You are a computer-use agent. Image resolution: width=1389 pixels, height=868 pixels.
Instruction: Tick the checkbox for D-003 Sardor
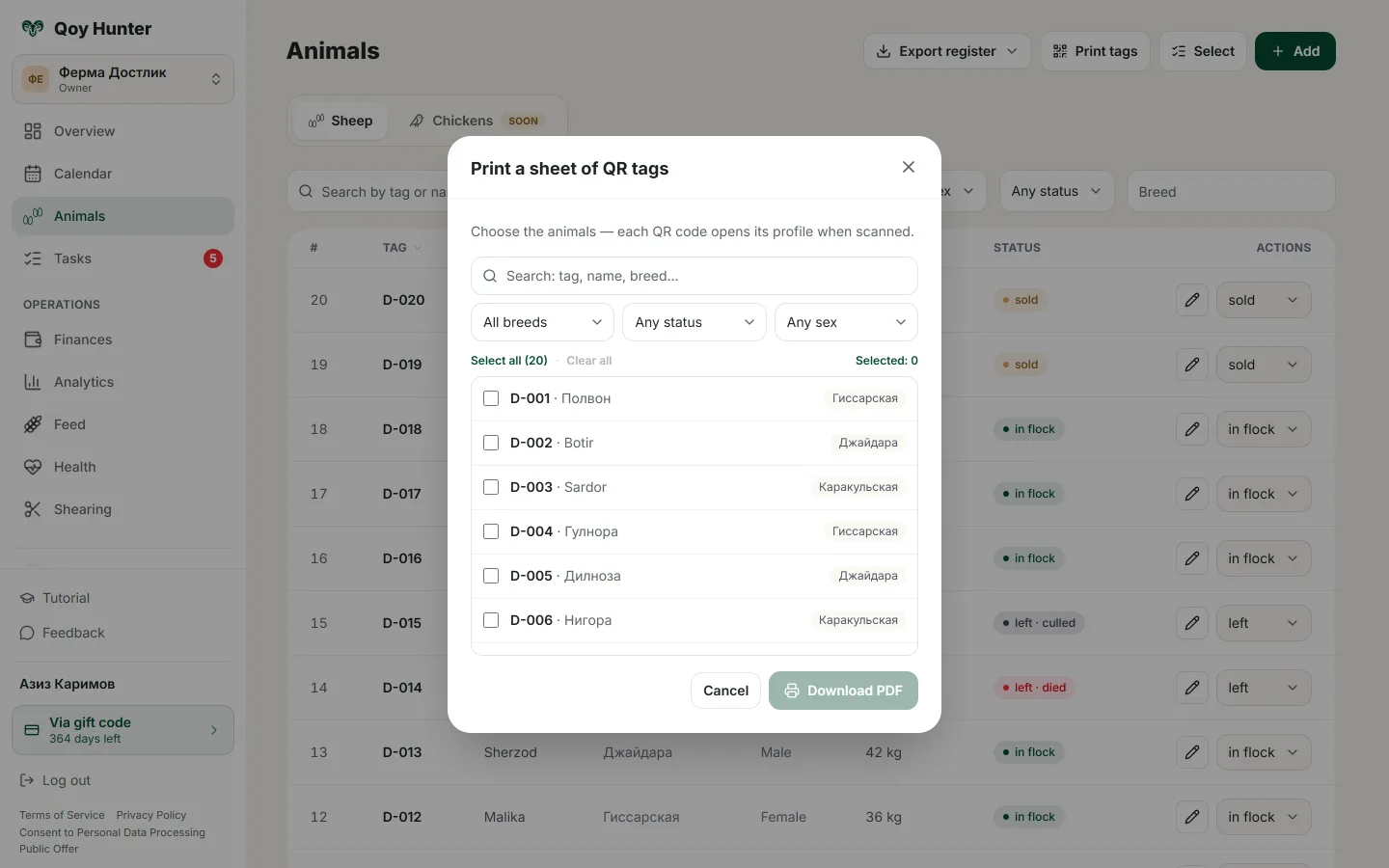click(x=491, y=487)
